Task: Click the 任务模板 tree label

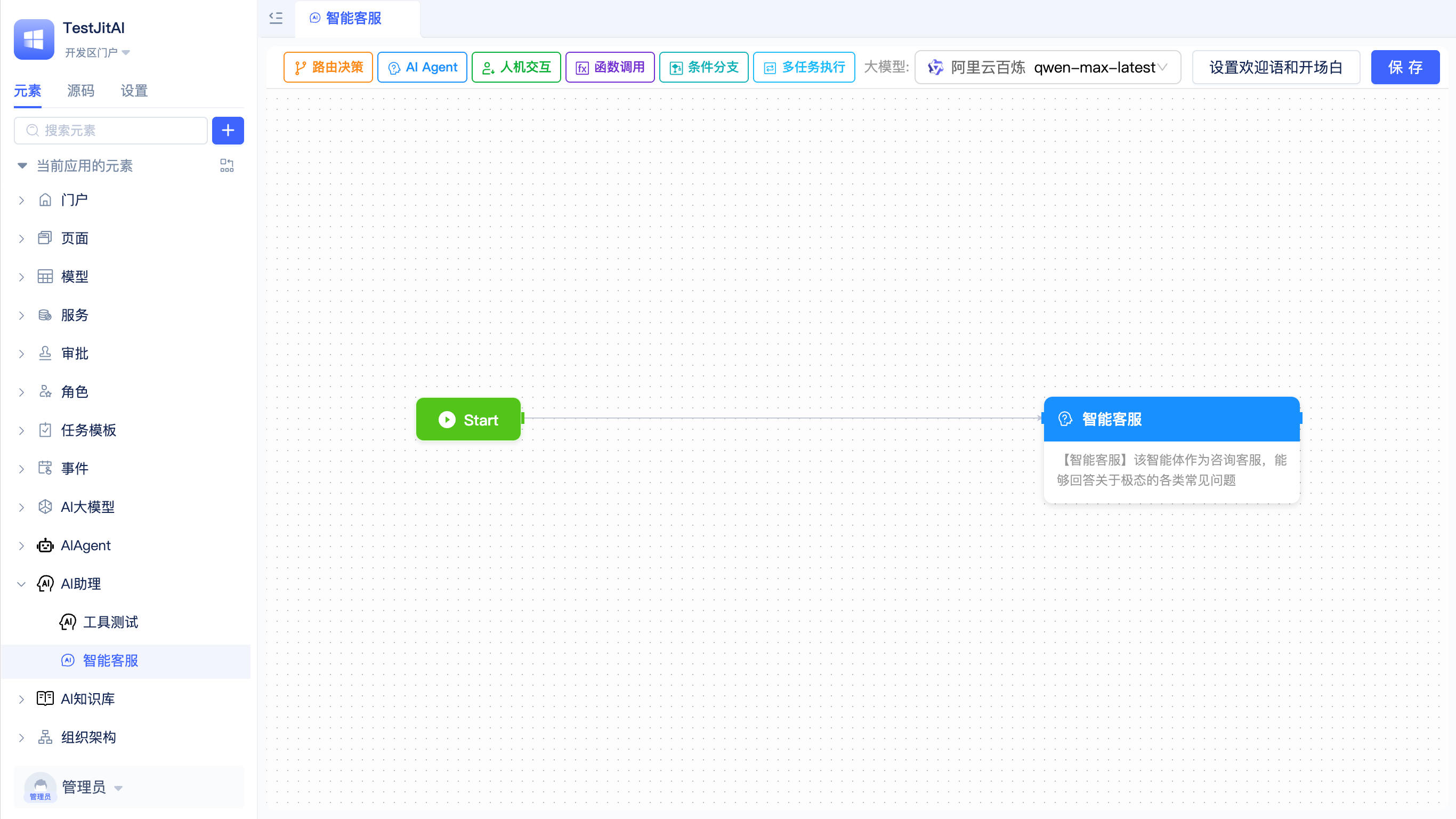Action: coord(89,430)
